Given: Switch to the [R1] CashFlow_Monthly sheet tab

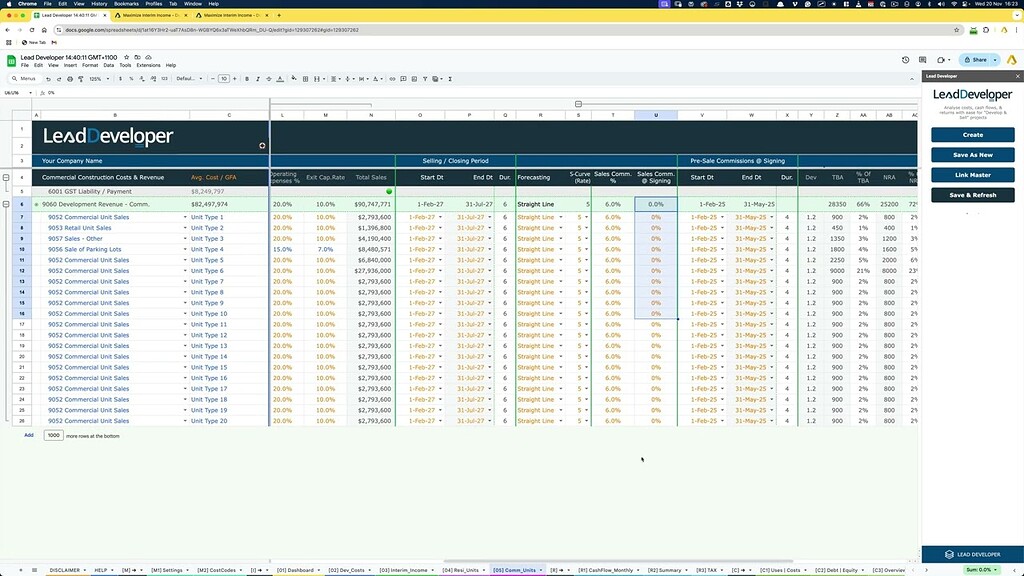Looking at the screenshot, I should point(605,570).
